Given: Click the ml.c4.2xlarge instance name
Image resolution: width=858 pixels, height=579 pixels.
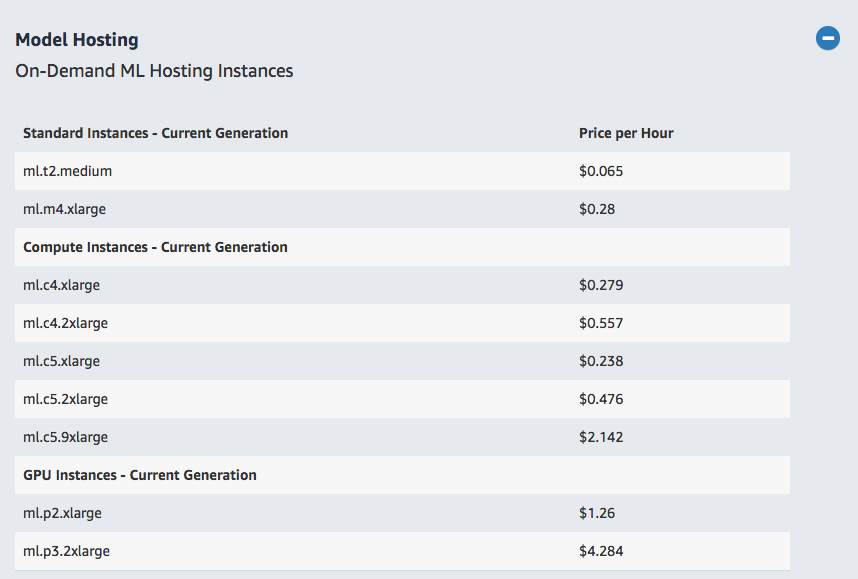Looking at the screenshot, I should (65, 323).
